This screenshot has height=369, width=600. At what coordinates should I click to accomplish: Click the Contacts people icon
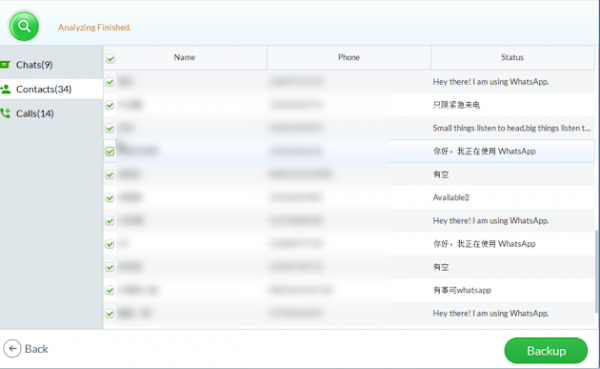click(x=5, y=89)
